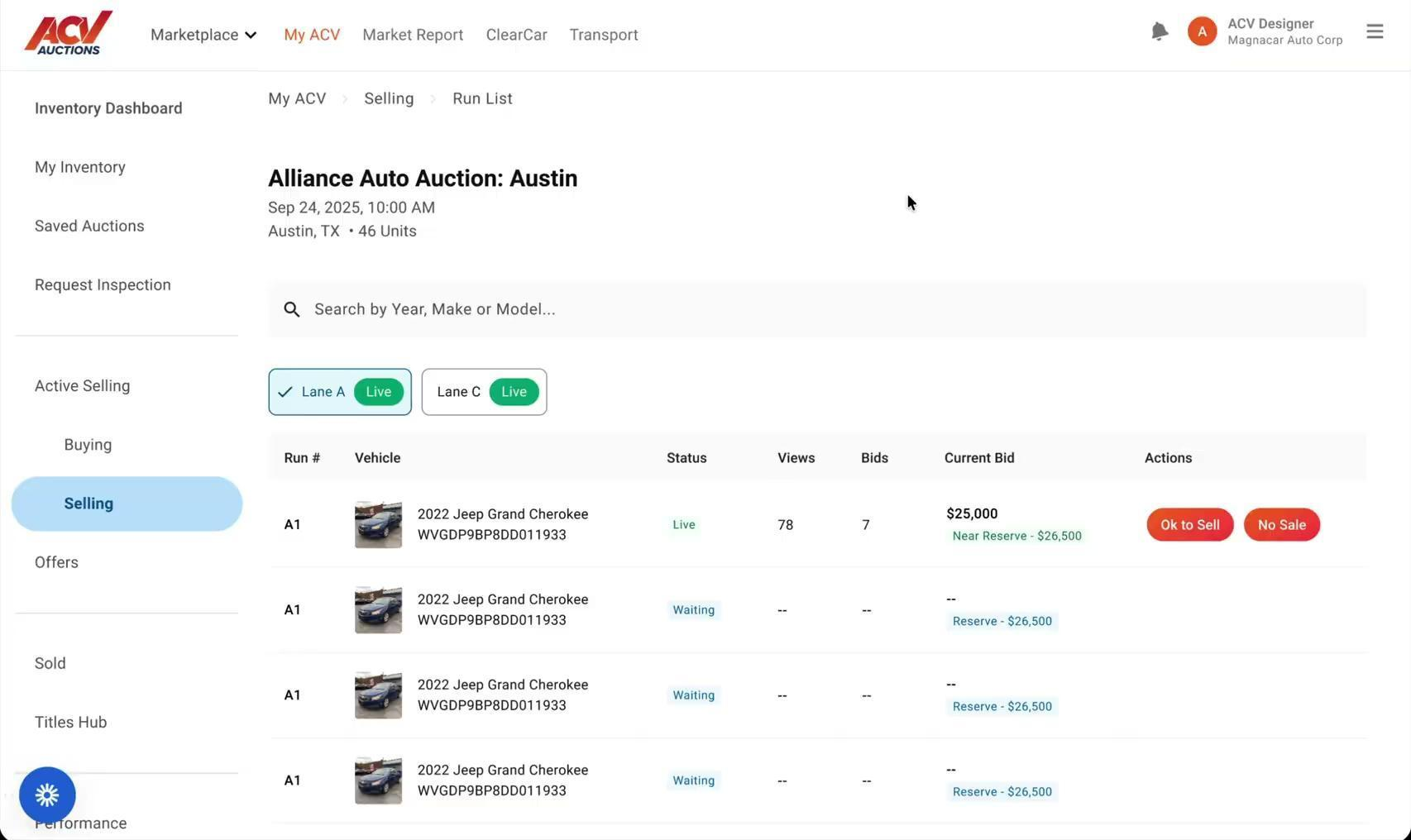Click the Near Reserve - $26,500 tag
Screen dimensions: 1411x840
1016,536
